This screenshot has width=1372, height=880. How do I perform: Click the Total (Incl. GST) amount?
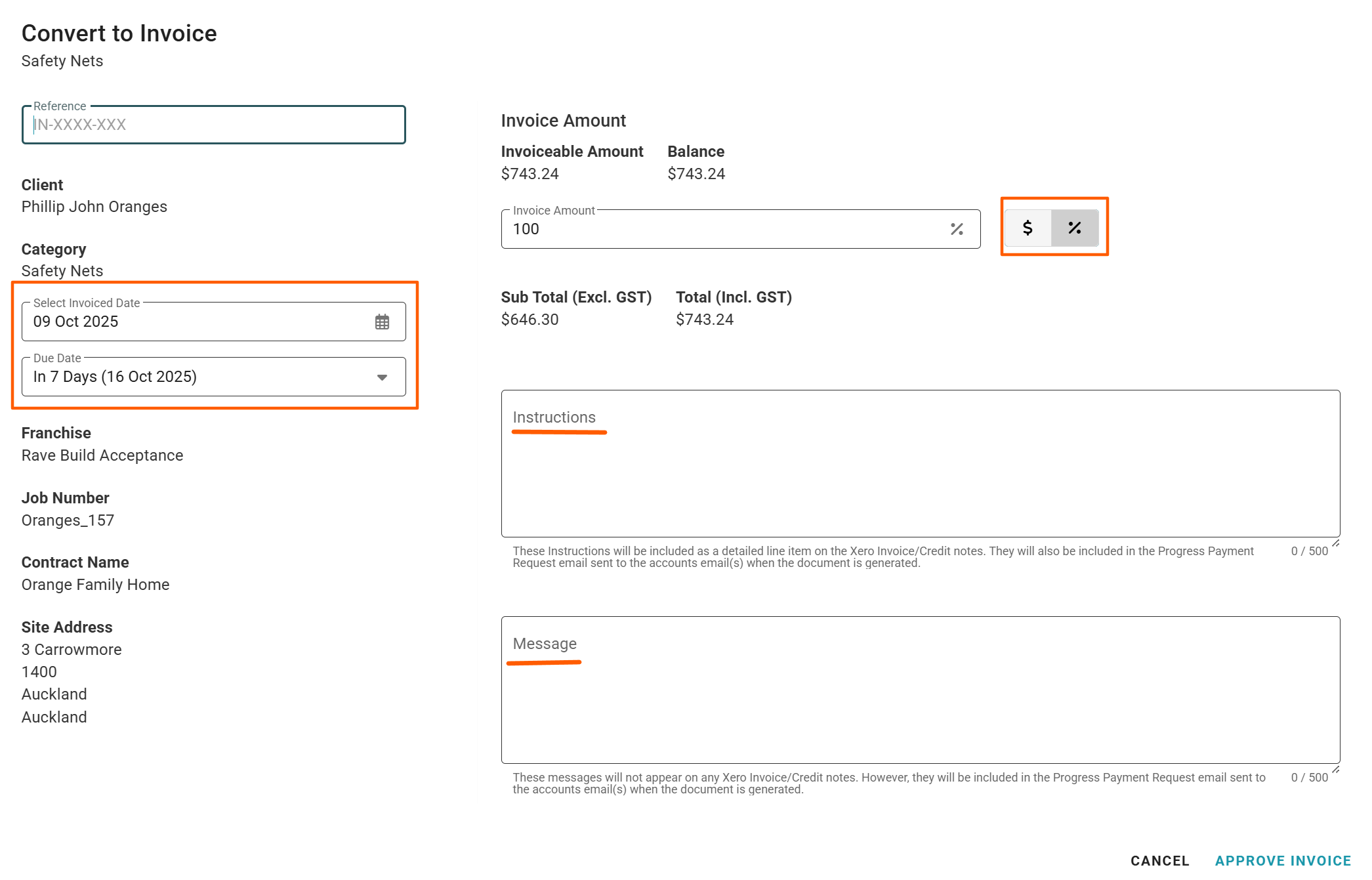tap(705, 320)
